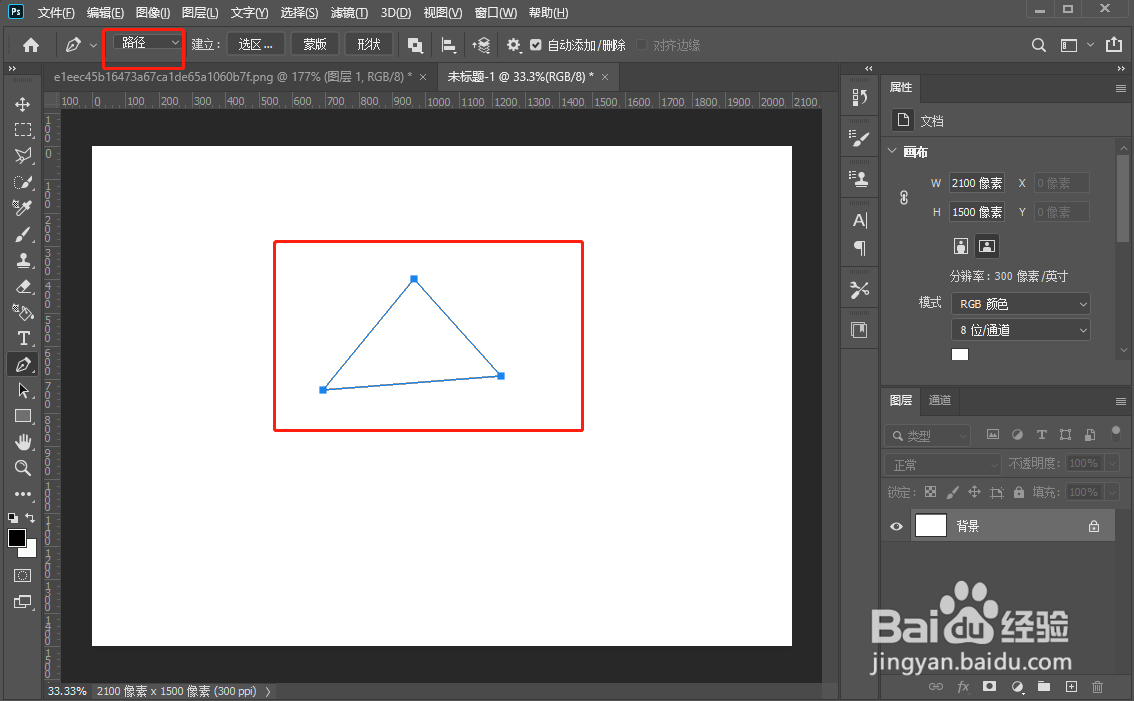Click the Share icon

[x=1114, y=45]
